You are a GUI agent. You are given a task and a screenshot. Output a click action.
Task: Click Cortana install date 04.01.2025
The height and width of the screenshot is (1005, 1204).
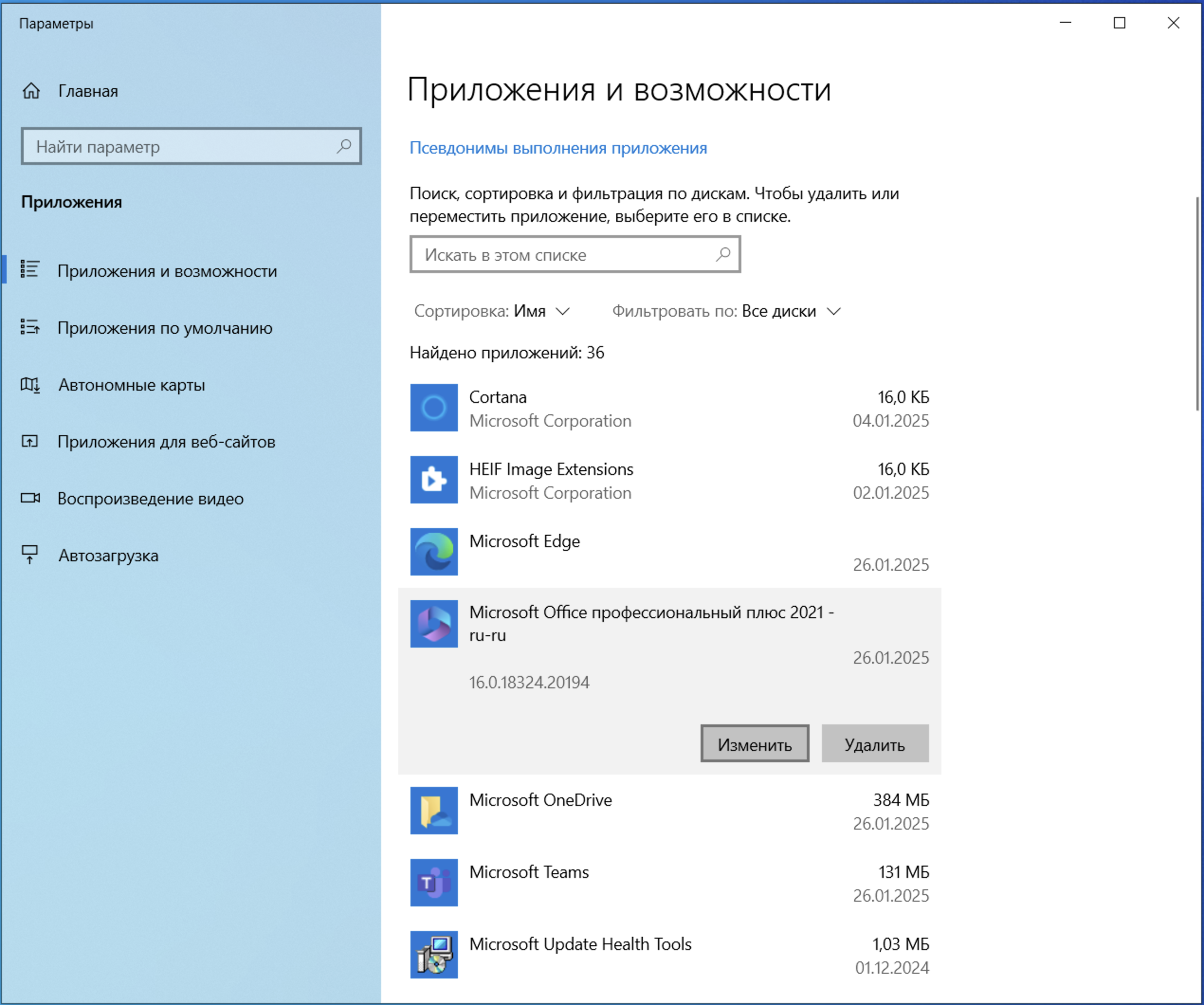[890, 421]
